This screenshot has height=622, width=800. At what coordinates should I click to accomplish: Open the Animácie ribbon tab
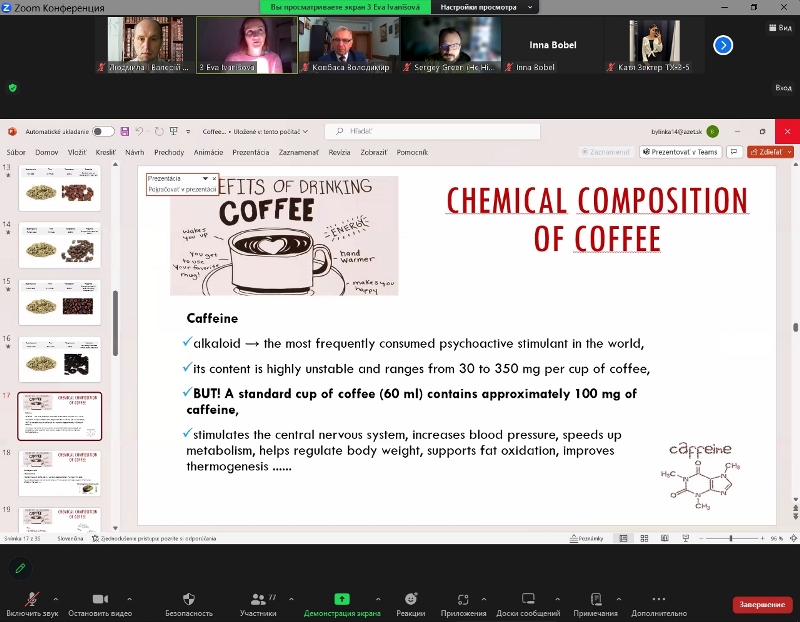pos(208,152)
